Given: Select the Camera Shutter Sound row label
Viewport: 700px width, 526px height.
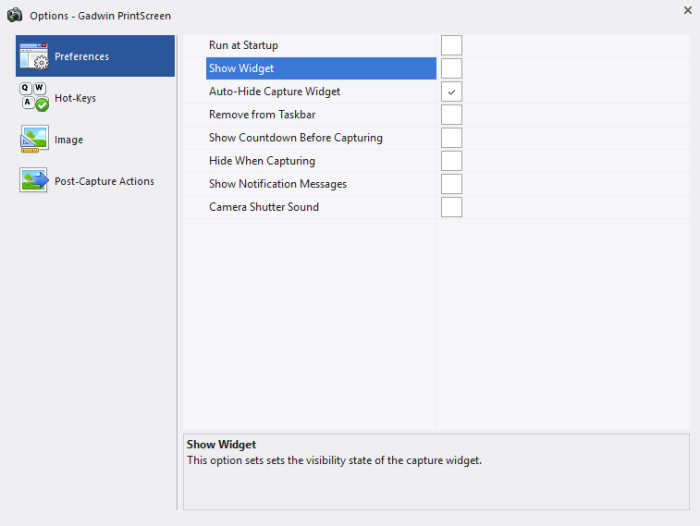Looking at the screenshot, I should [264, 207].
